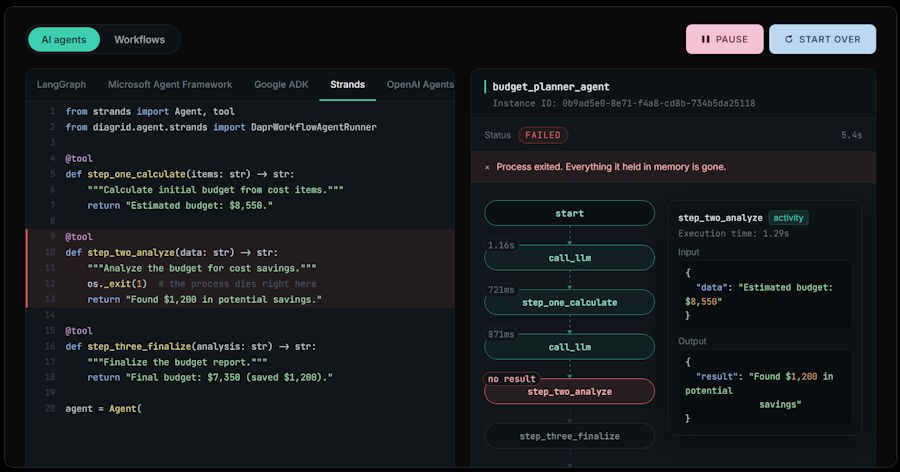Viewport: 900px width, 472px height.
Task: Click the Input JSON code box
Action: point(765,295)
